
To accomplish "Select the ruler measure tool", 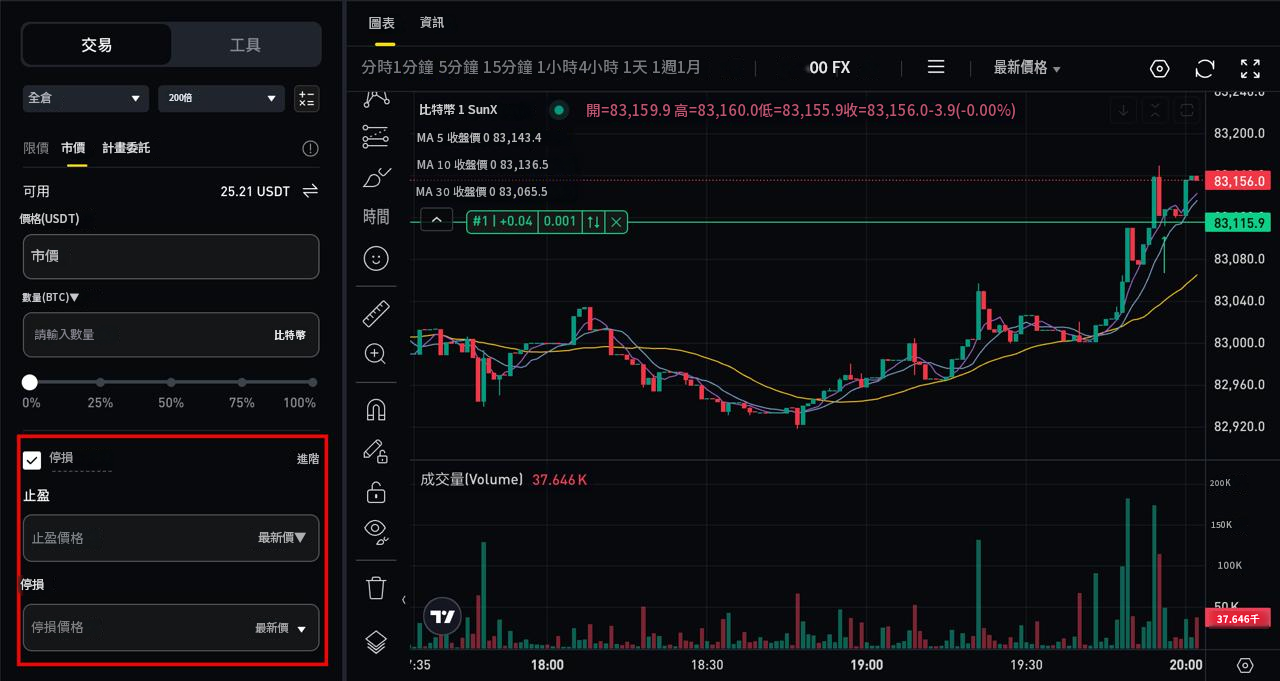I will [x=376, y=314].
